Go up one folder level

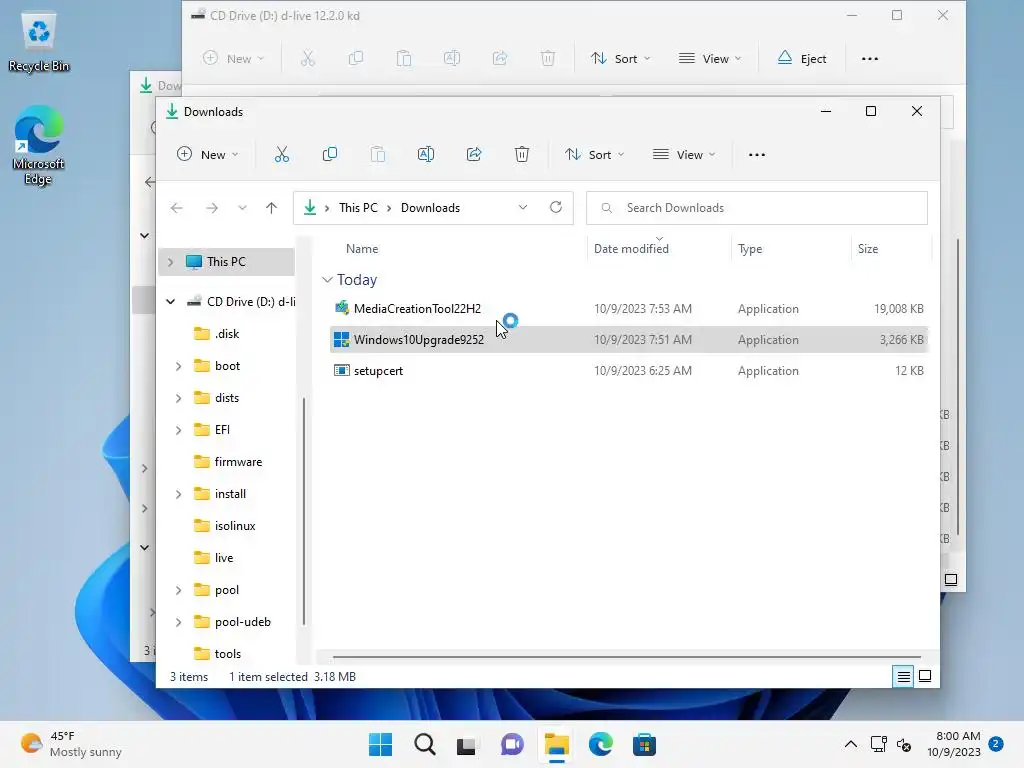tap(272, 208)
